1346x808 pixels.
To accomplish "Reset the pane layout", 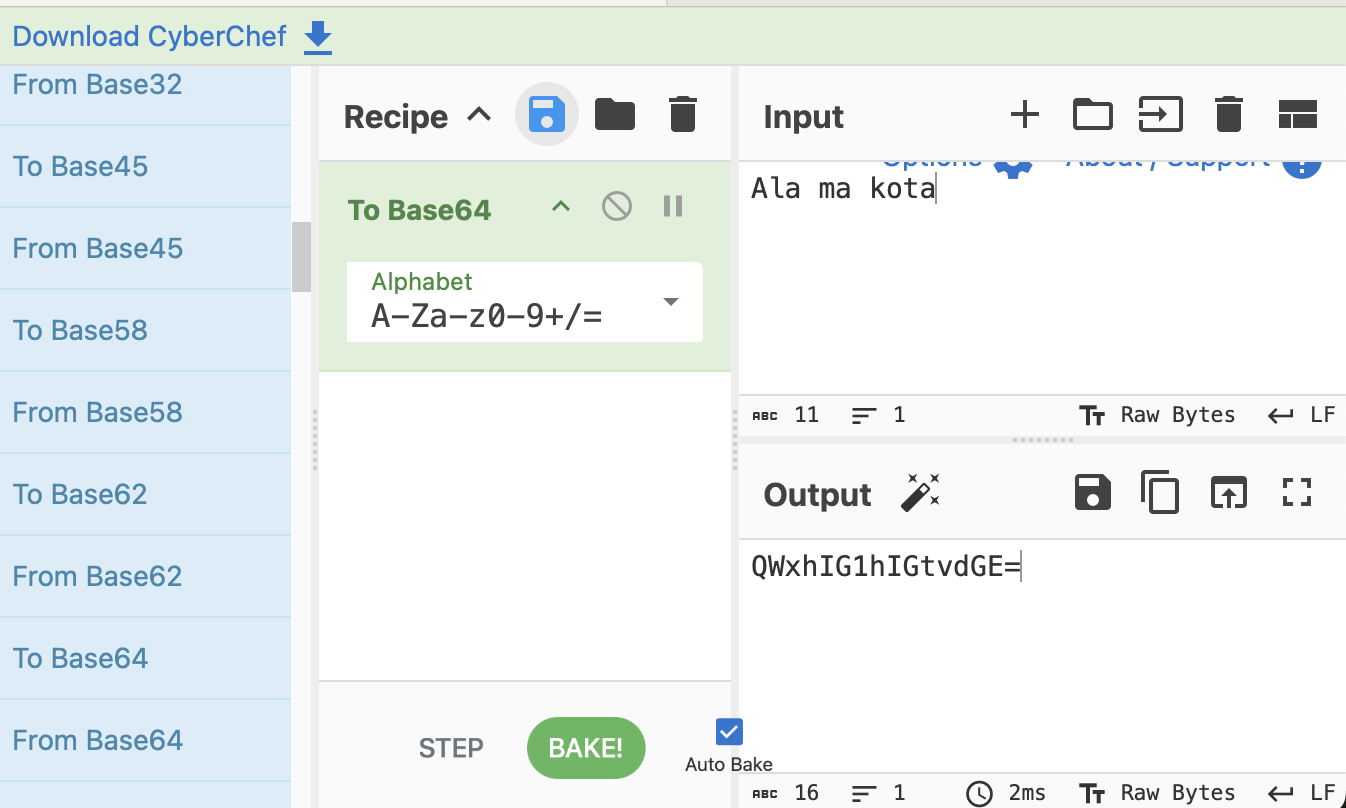I will (1297, 115).
